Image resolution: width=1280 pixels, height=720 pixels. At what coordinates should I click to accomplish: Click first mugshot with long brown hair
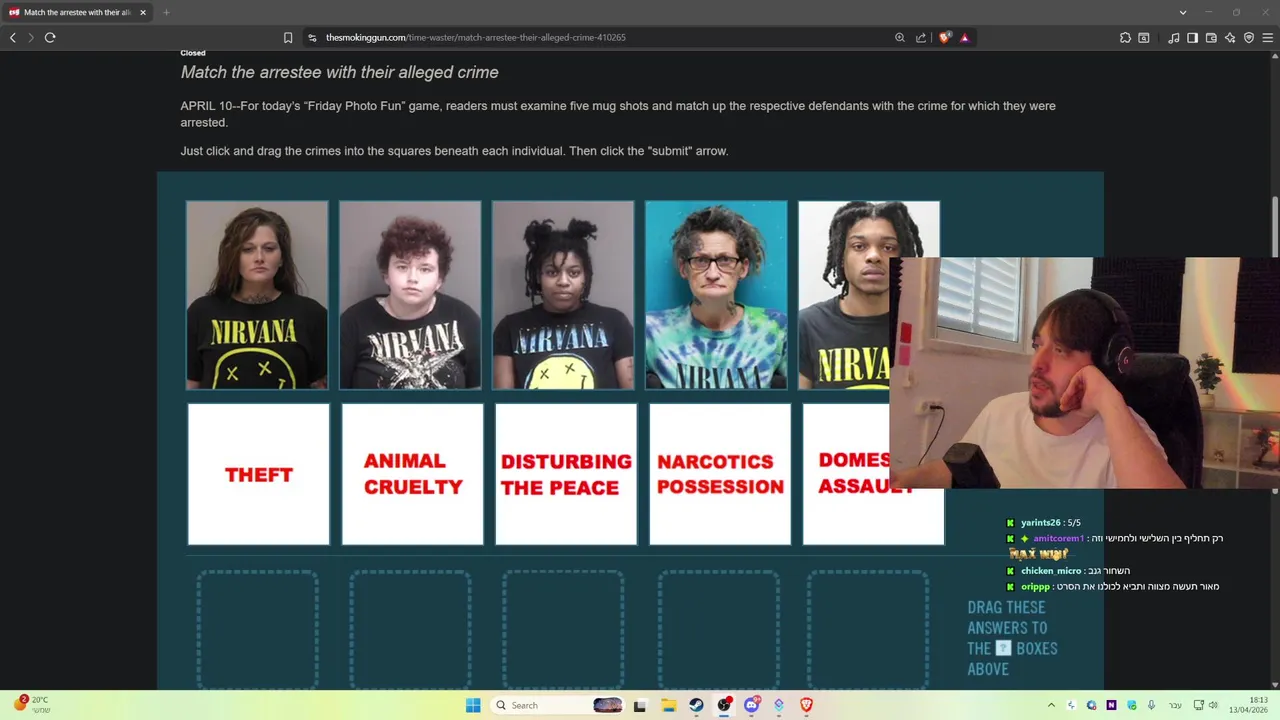point(257,295)
